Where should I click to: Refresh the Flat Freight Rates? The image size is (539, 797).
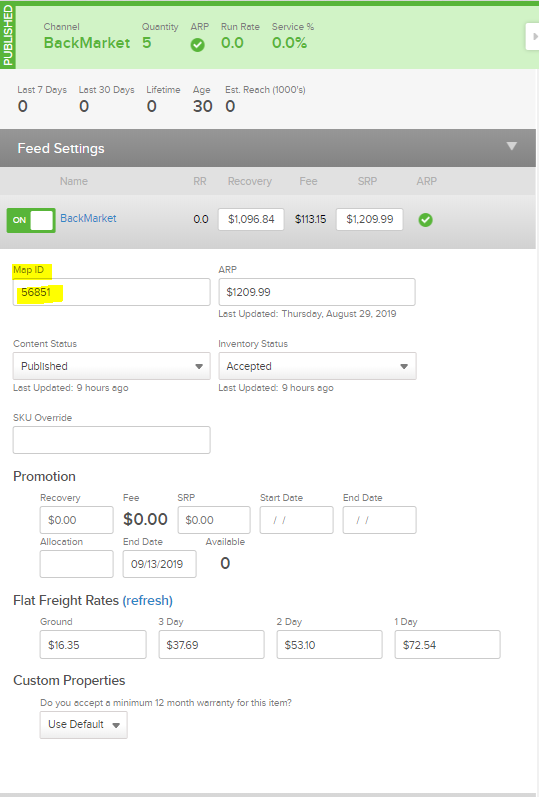click(147, 600)
